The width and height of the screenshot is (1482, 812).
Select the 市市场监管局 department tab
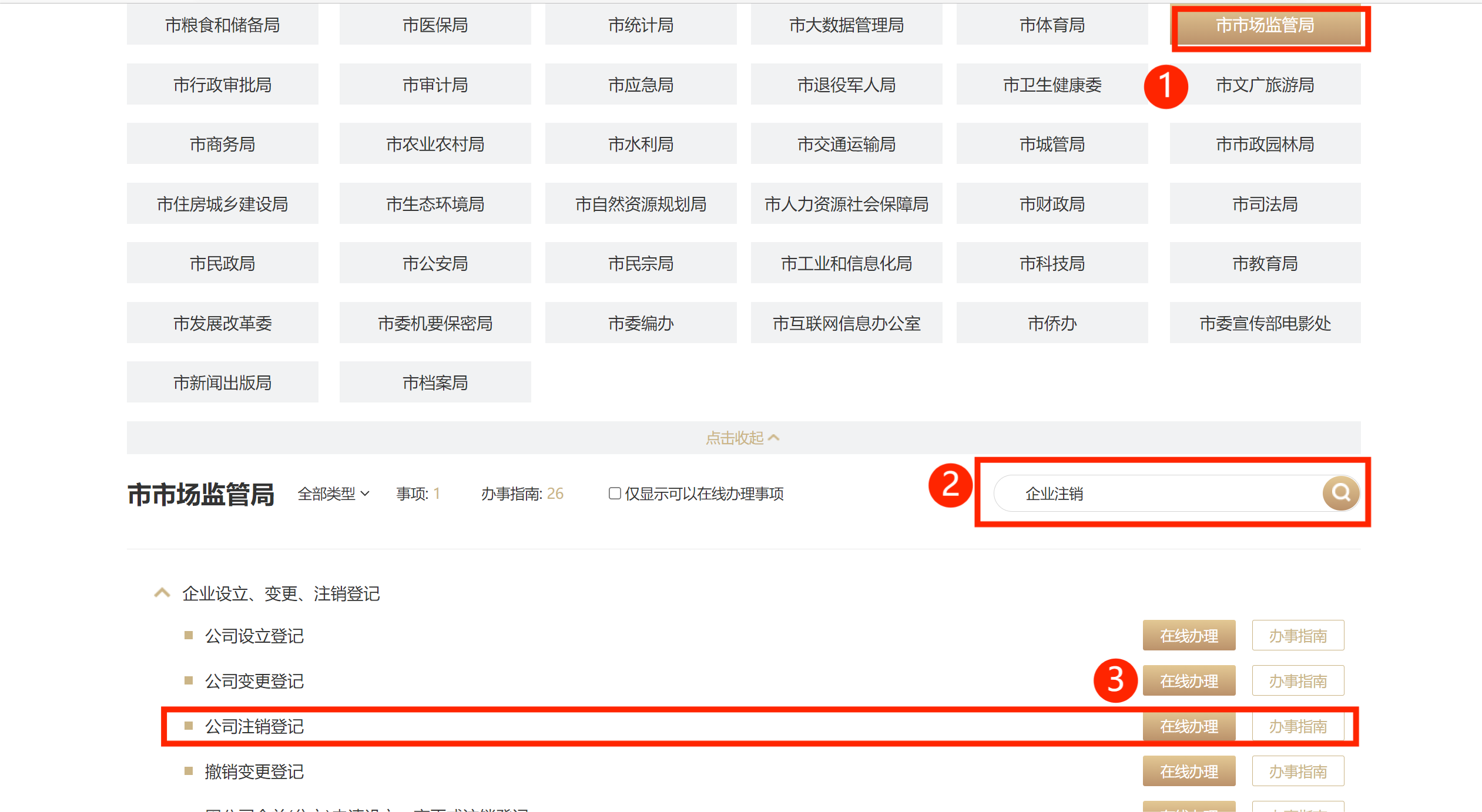point(1265,25)
